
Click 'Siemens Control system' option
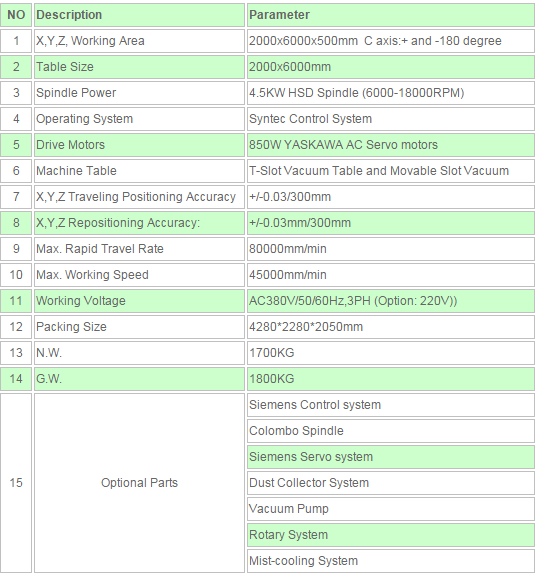click(391, 405)
